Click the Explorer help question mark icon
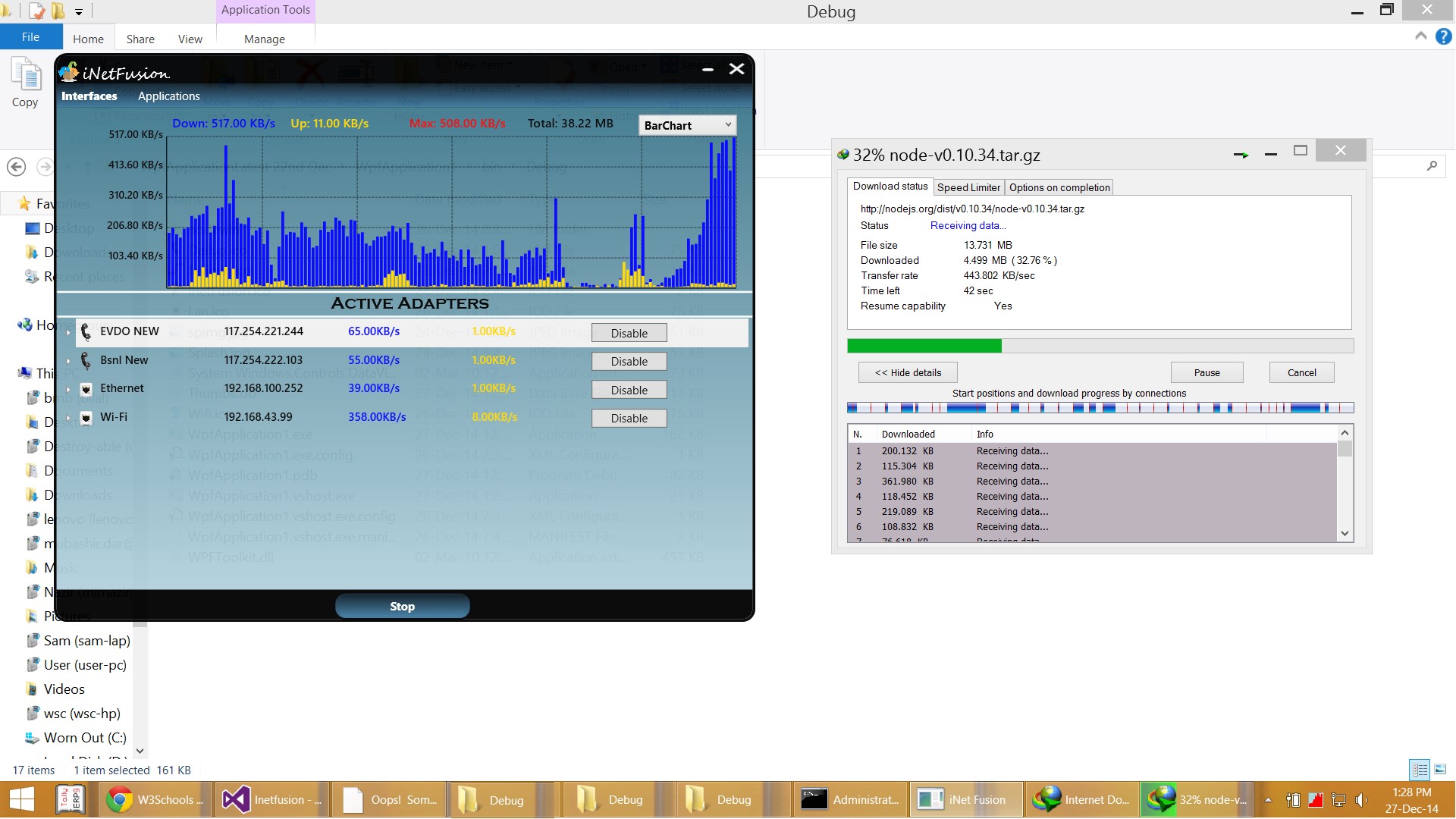 click(1443, 36)
